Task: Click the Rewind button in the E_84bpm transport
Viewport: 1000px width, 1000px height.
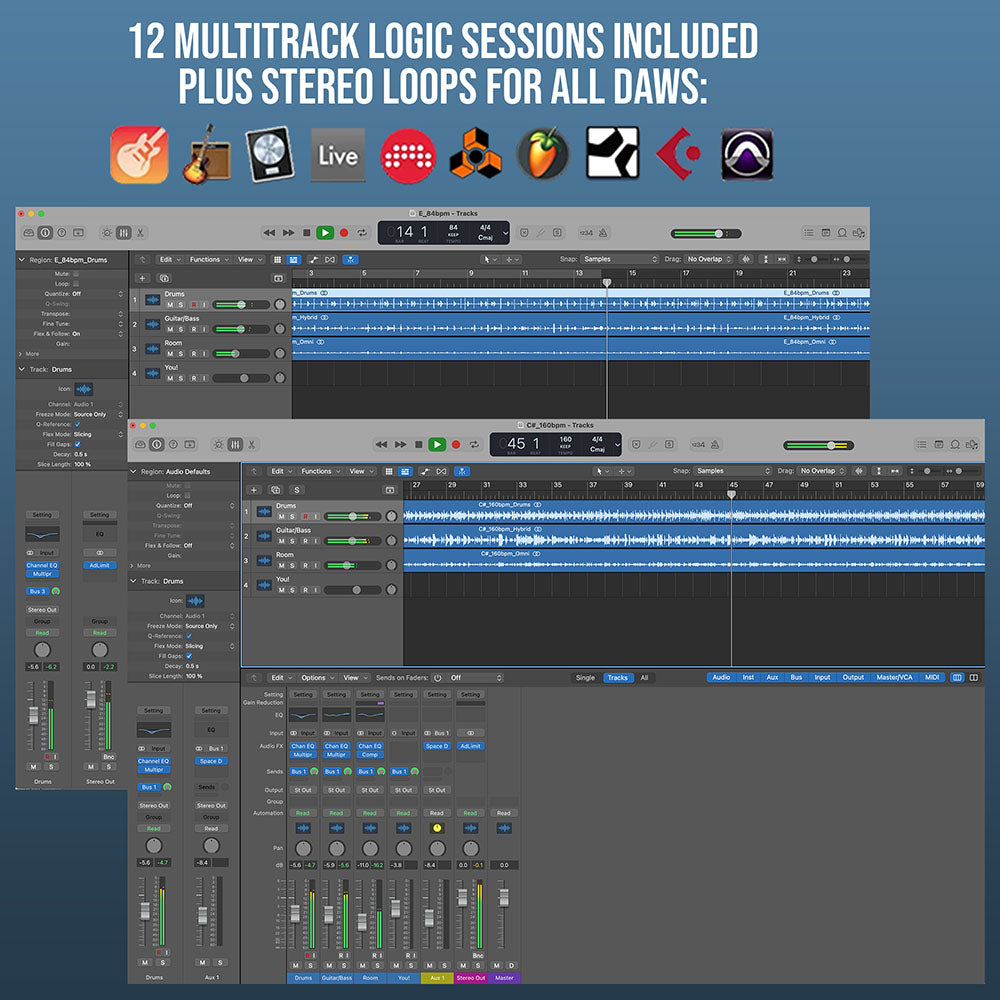Action: [x=269, y=232]
